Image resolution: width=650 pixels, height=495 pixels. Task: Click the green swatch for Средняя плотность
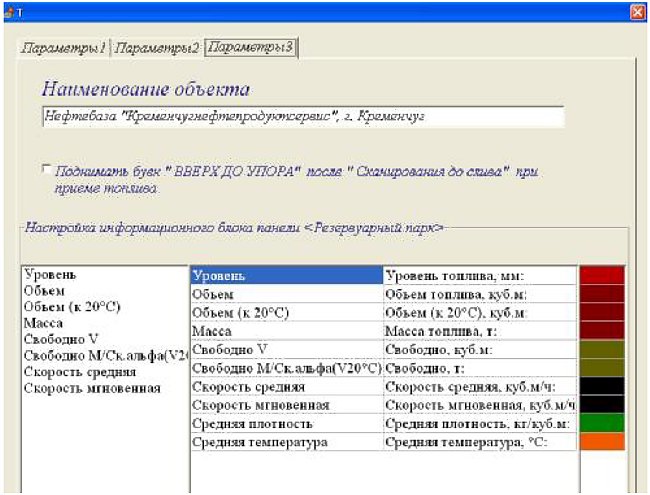click(602, 423)
